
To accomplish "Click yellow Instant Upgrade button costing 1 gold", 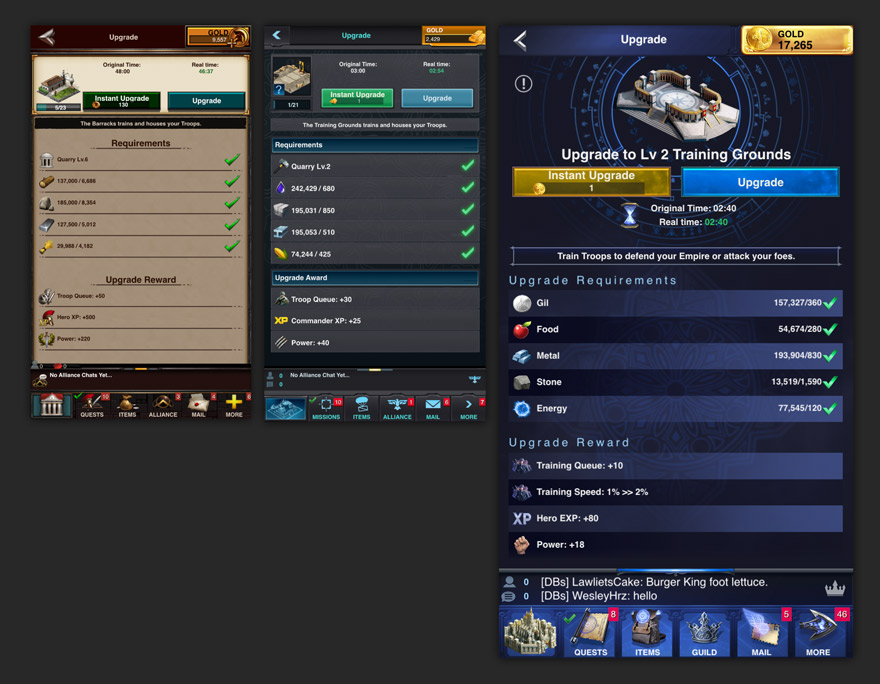I will click(x=591, y=182).
